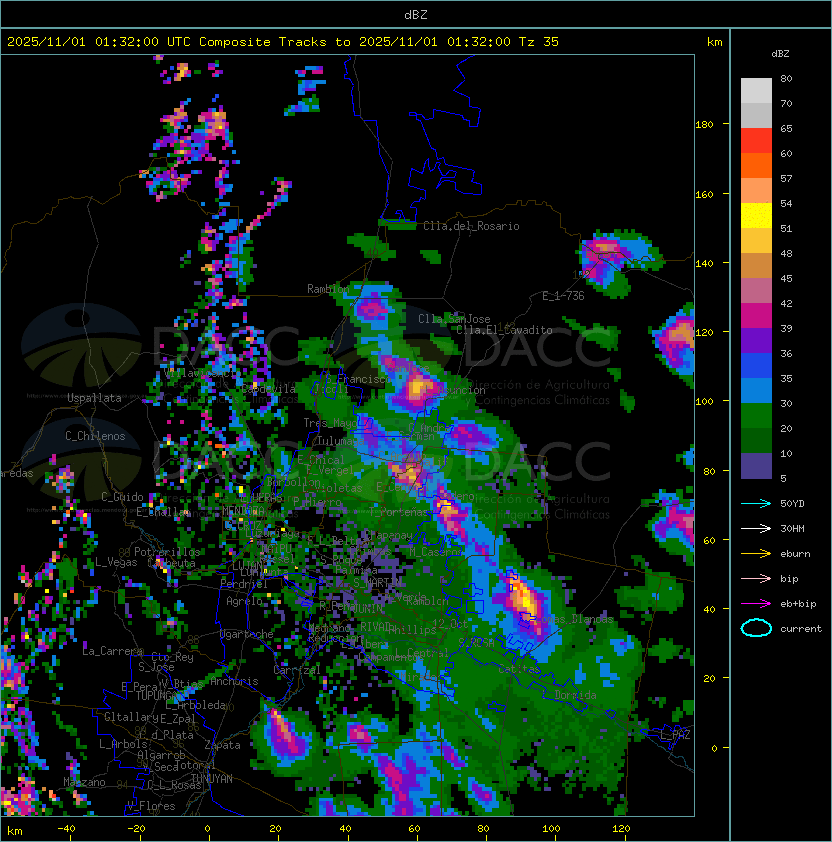Click the 'current' legend label
832x842 pixels.
click(x=801, y=629)
